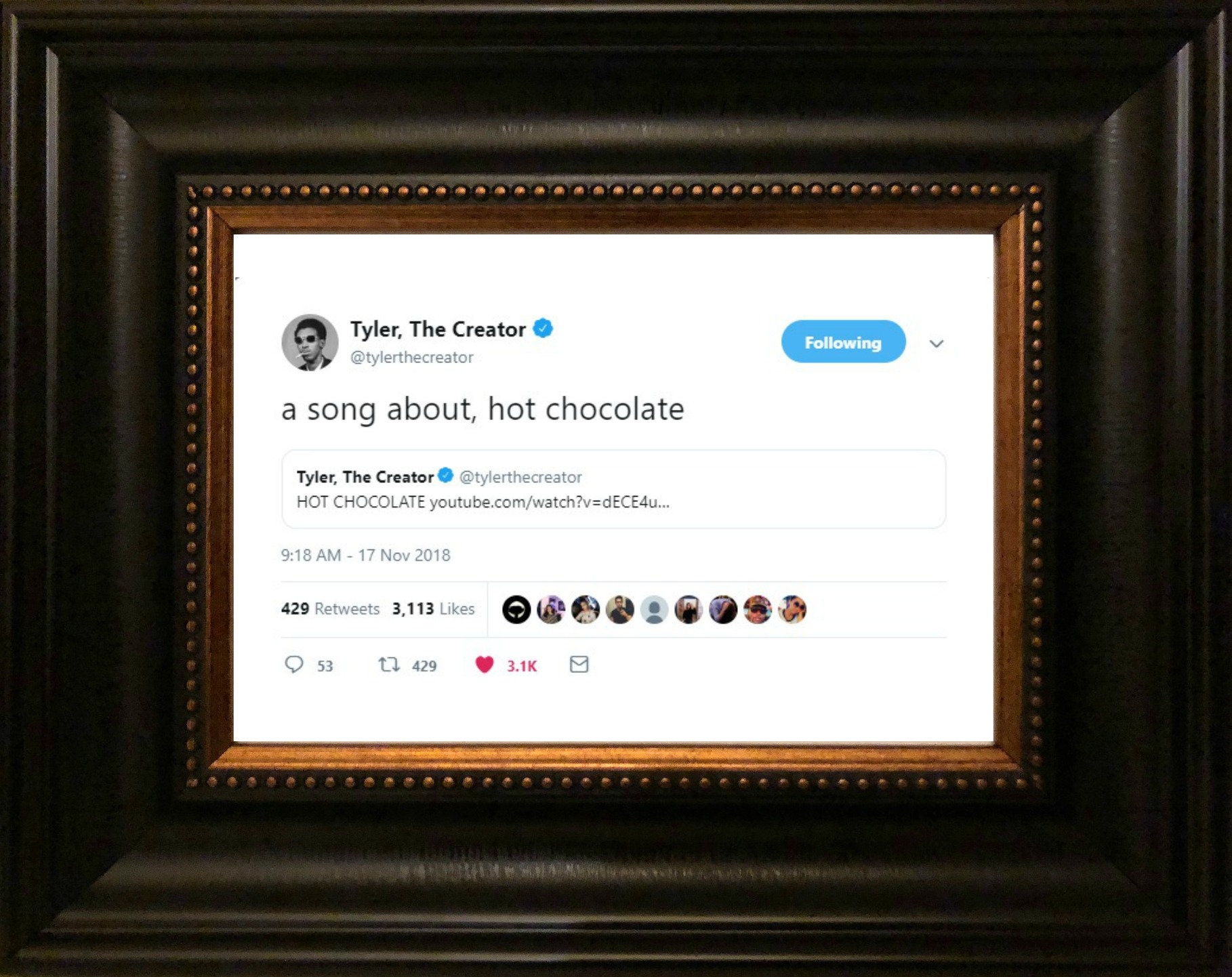
Task: Click the retweet arrows icon
Action: click(x=389, y=665)
